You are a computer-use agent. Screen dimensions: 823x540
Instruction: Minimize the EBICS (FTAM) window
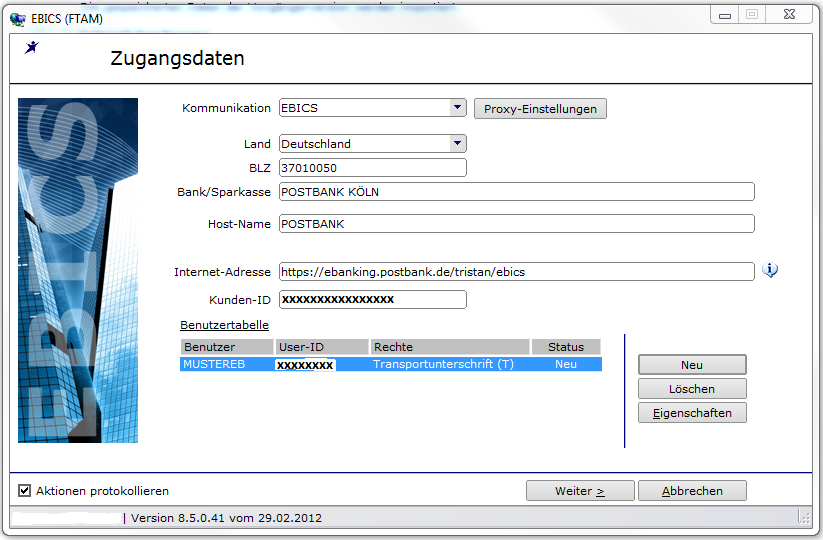(725, 15)
